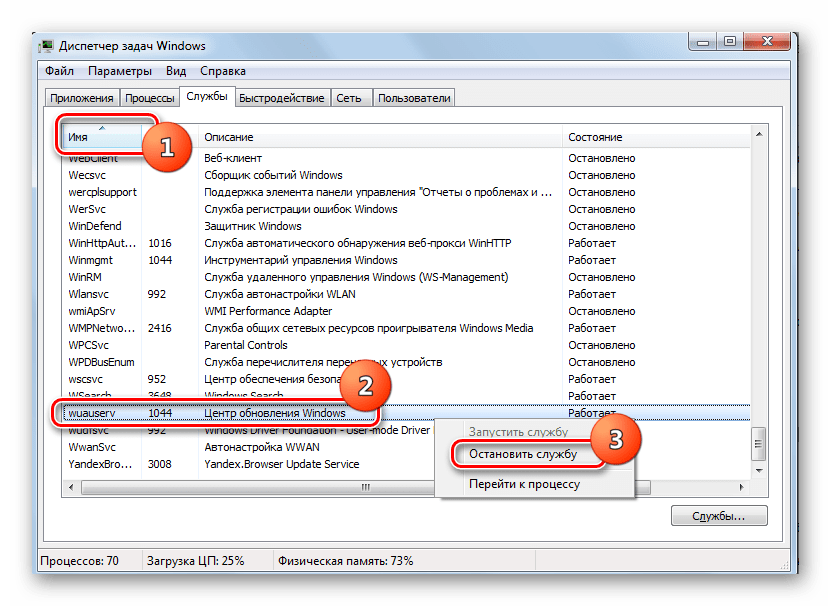Click the horizontal scrollbar right arrow
831x606 pixels.
click(741, 487)
